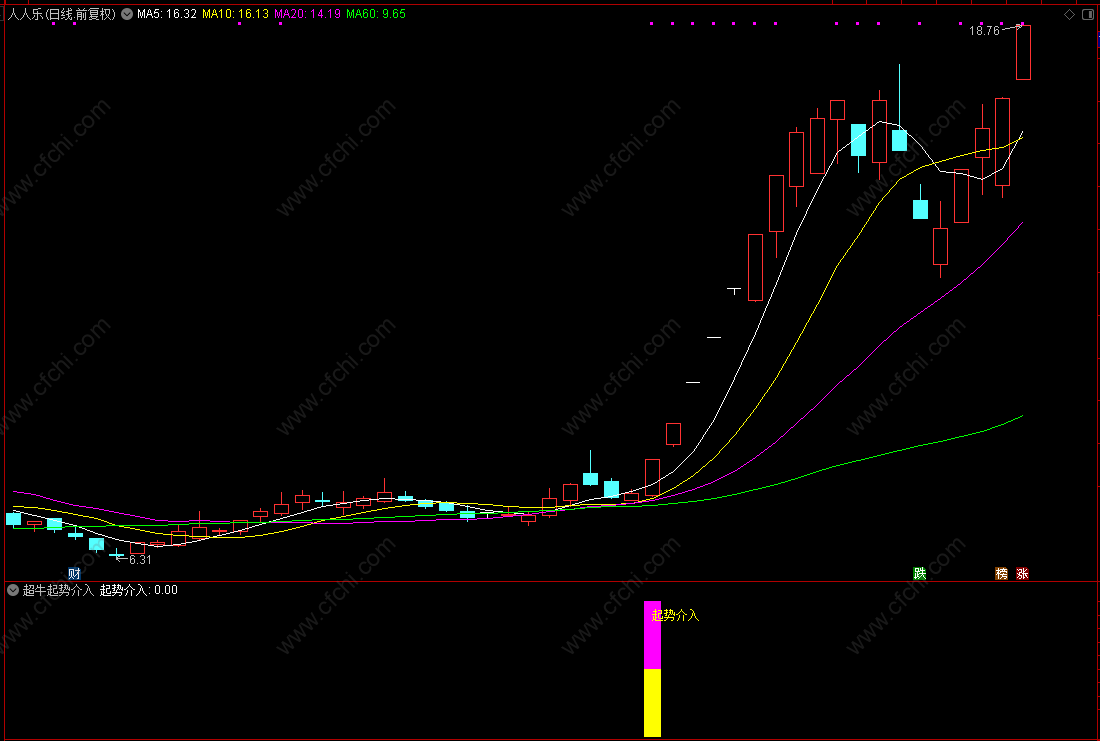1100x741 pixels.
Task: Open the 榜 marker
Action: click(1001, 573)
